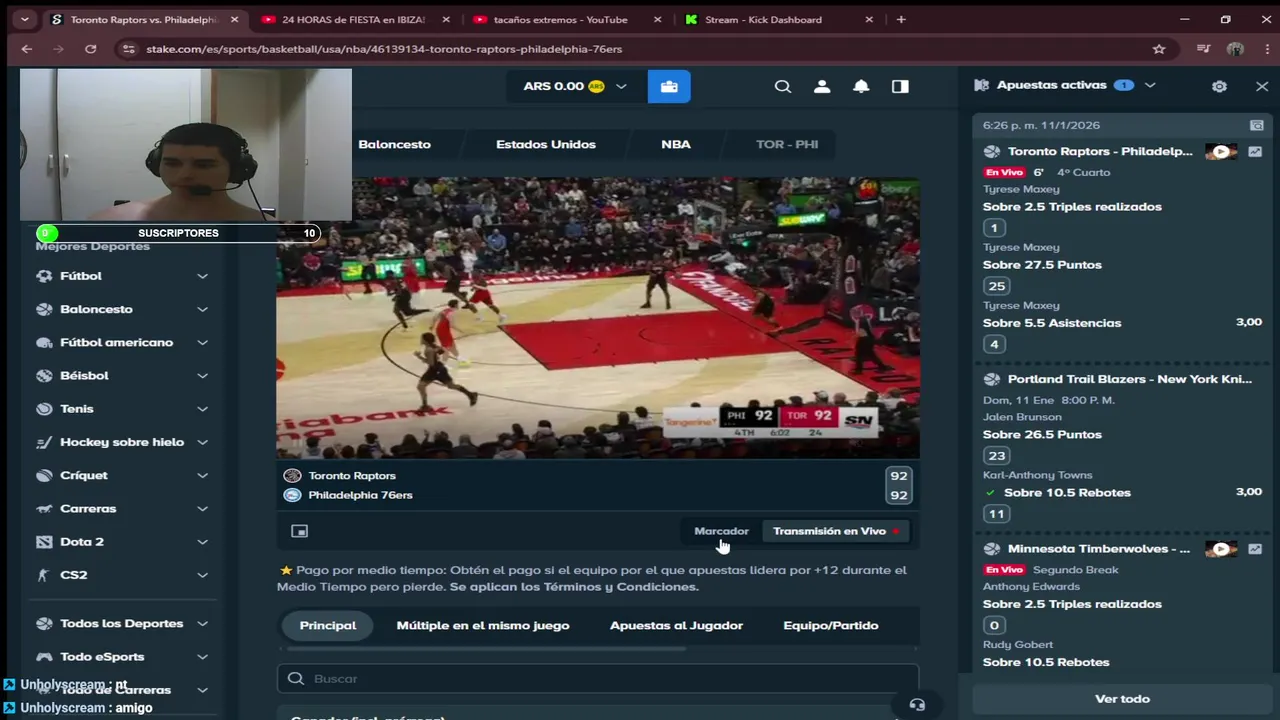Click the Sobre 26.5 Puntos selection
Screen dimensions: 1280x720
1042,435
